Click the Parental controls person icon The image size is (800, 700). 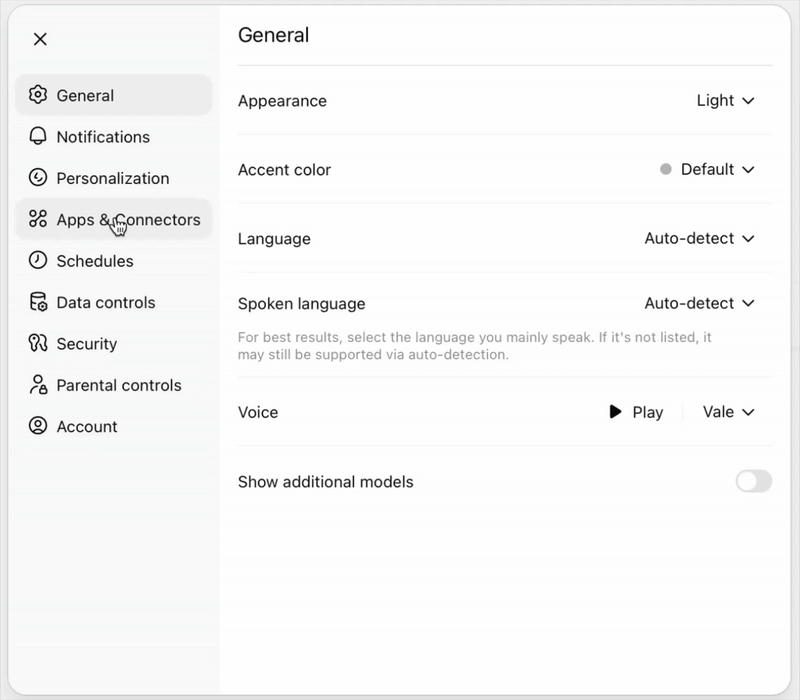coord(37,385)
